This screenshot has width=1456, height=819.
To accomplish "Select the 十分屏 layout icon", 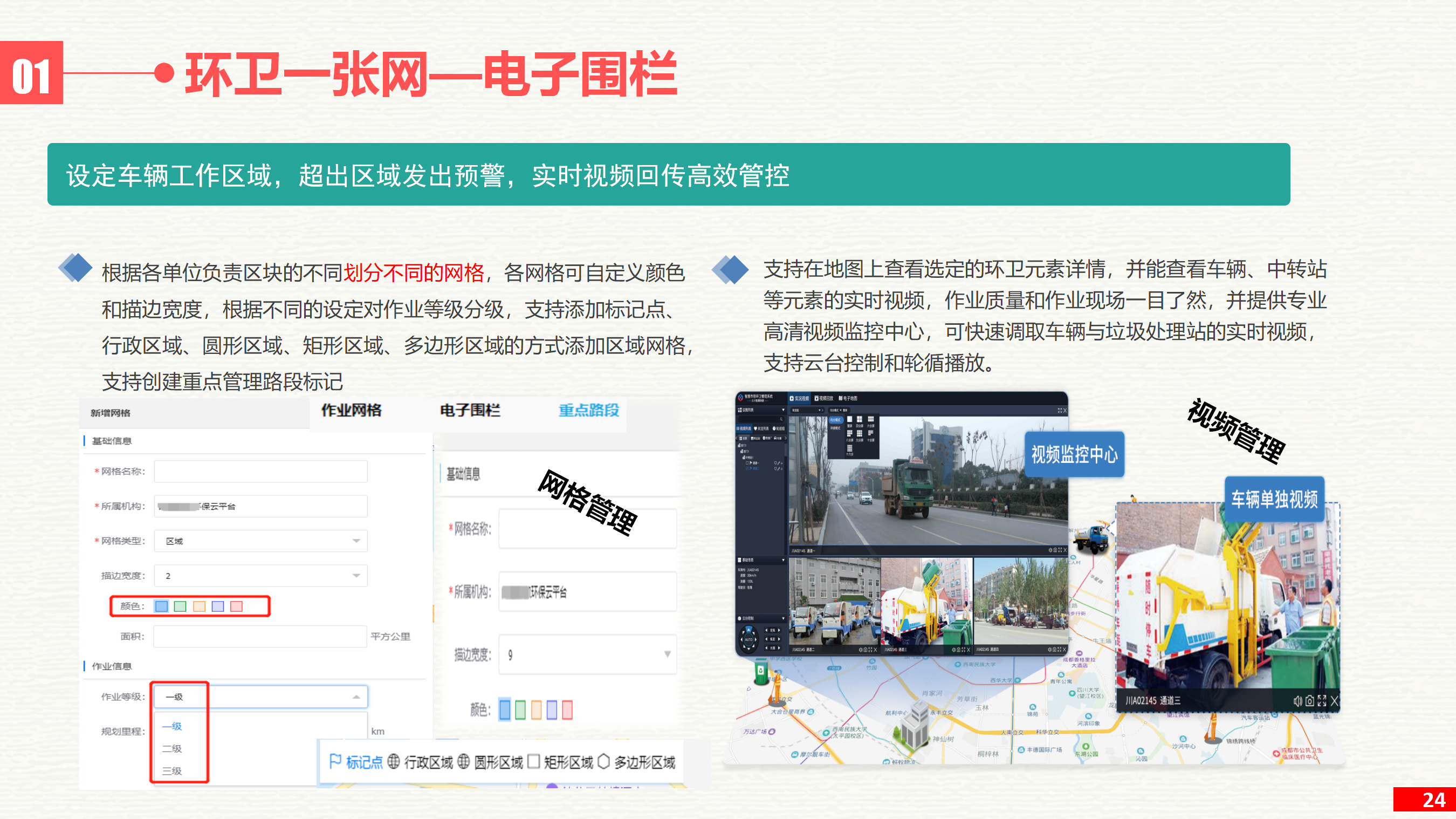I will pyautogui.click(x=870, y=433).
